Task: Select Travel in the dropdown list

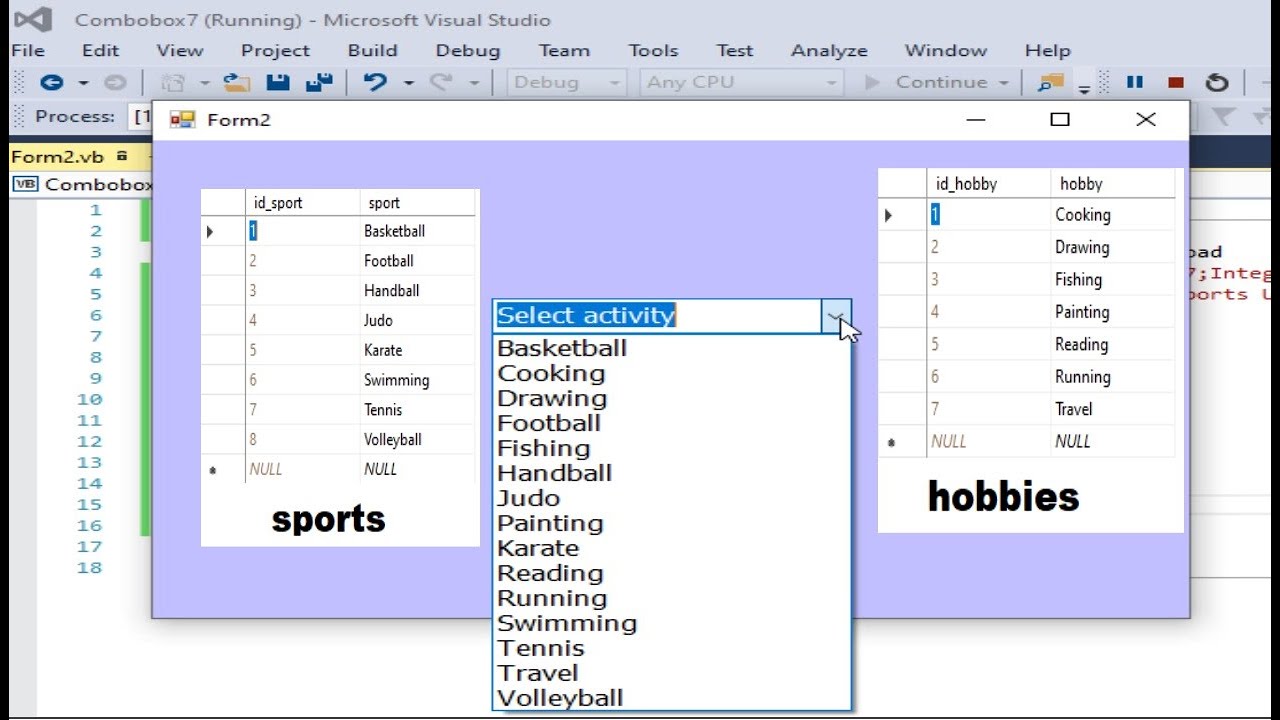Action: pyautogui.click(x=672, y=673)
